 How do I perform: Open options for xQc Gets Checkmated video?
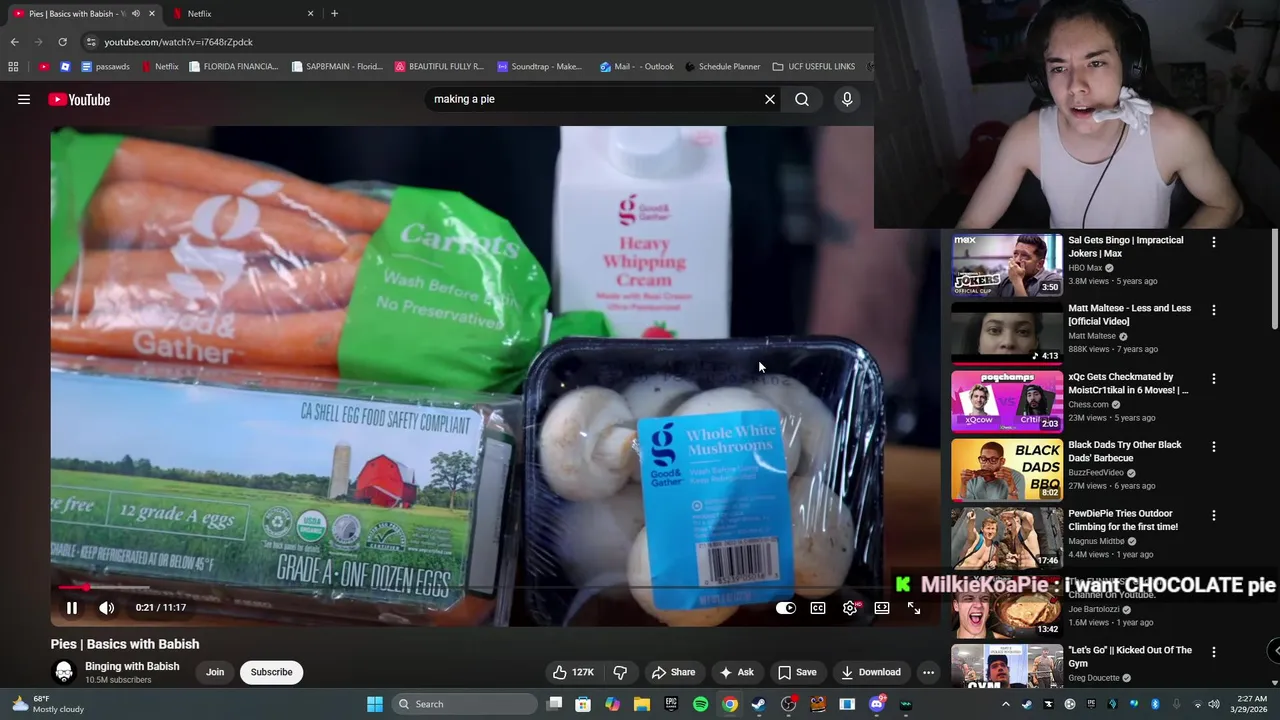1214,379
